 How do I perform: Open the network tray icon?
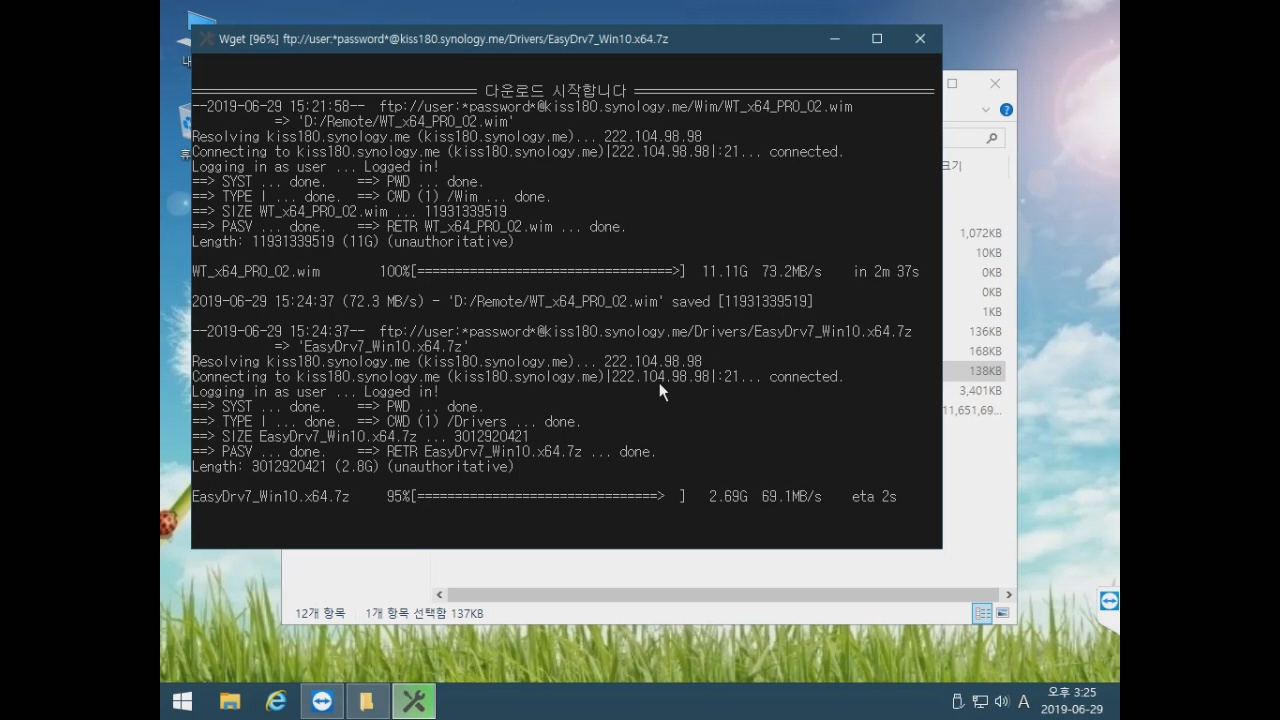pyautogui.click(x=980, y=702)
